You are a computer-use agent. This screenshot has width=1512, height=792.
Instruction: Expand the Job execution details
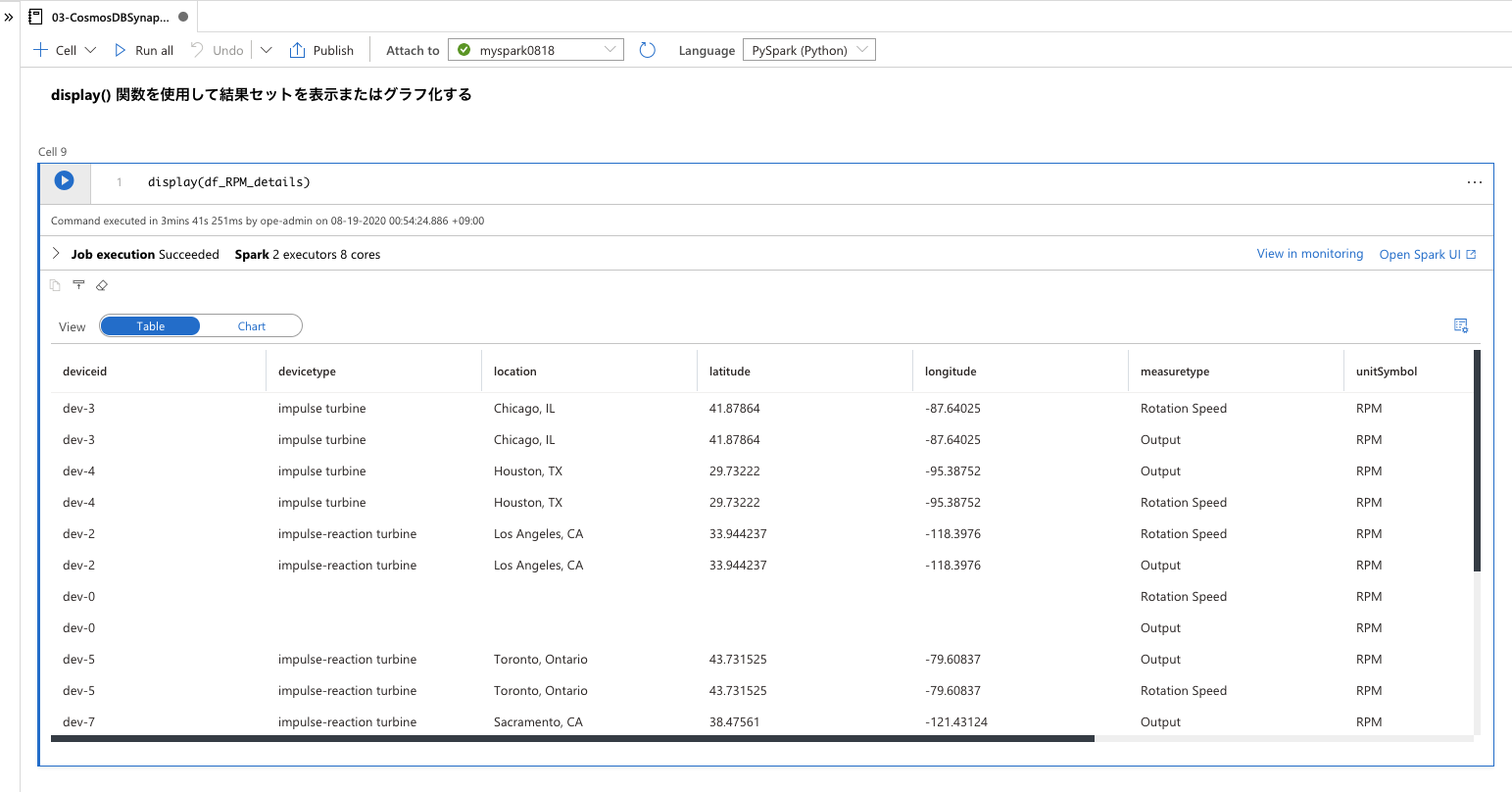tap(56, 254)
